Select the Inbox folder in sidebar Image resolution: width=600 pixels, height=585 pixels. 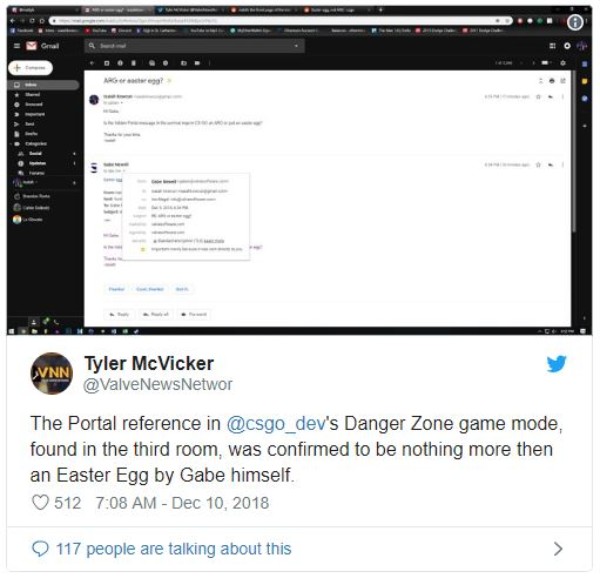pyautogui.click(x=43, y=85)
